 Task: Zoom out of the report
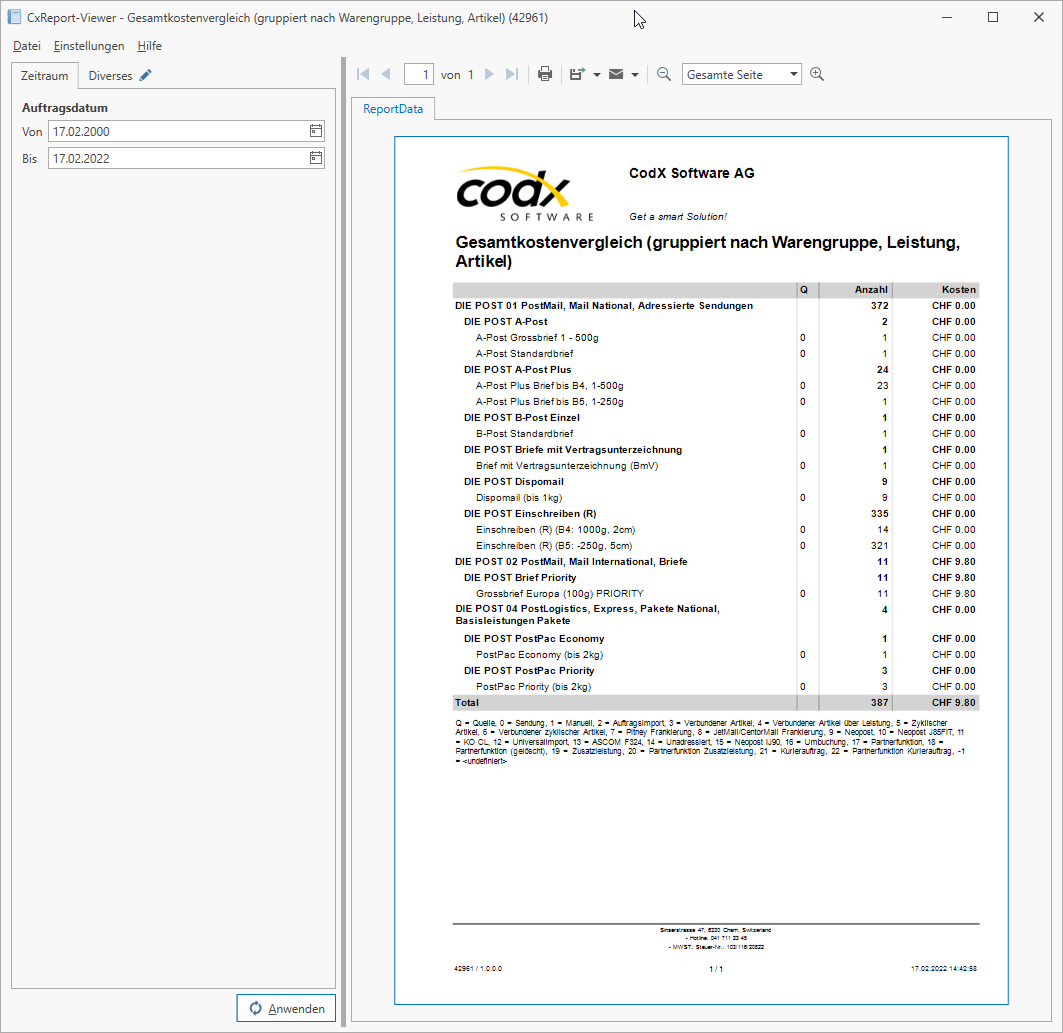coord(664,75)
